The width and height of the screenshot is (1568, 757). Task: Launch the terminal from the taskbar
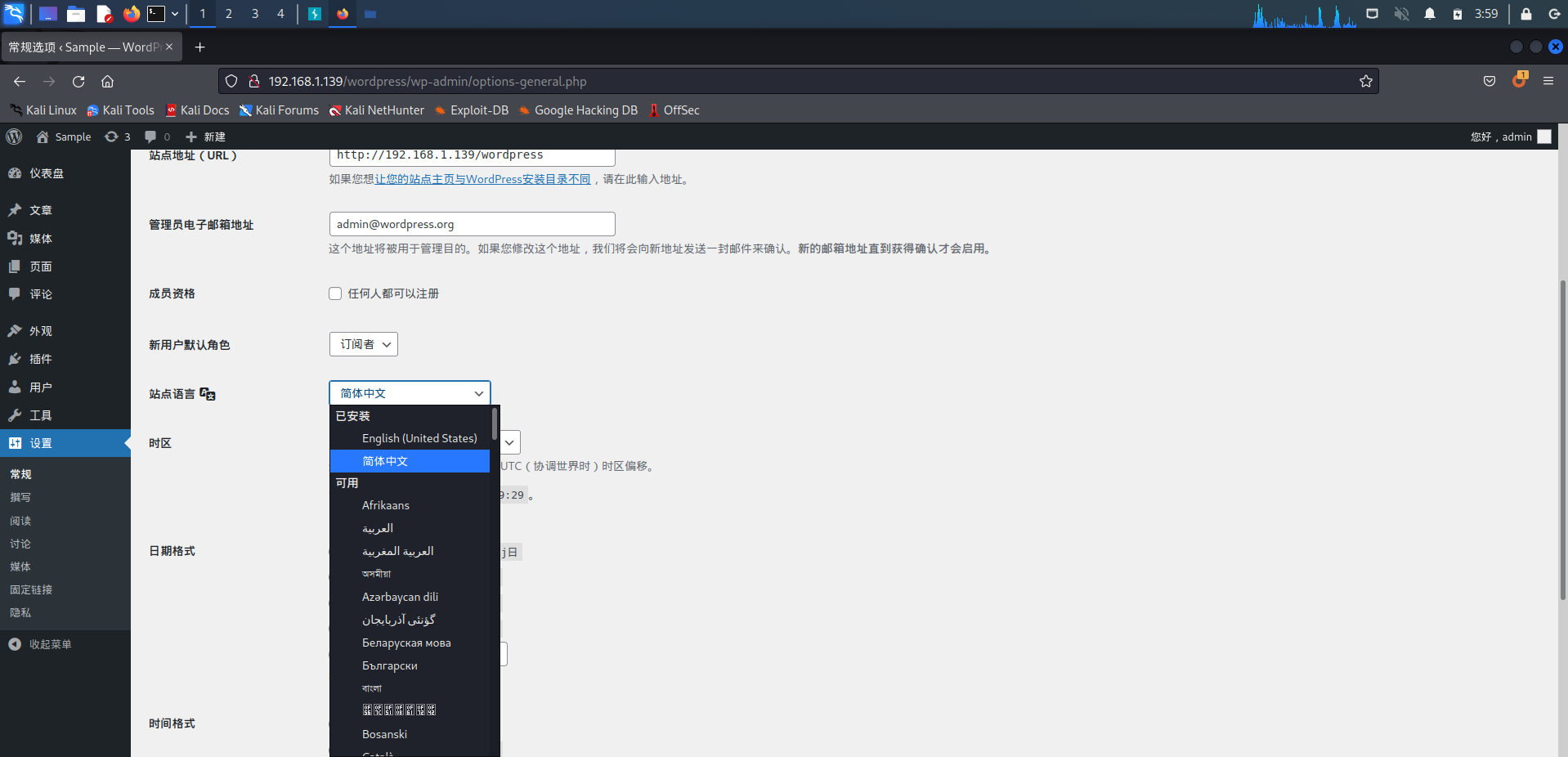[156, 13]
